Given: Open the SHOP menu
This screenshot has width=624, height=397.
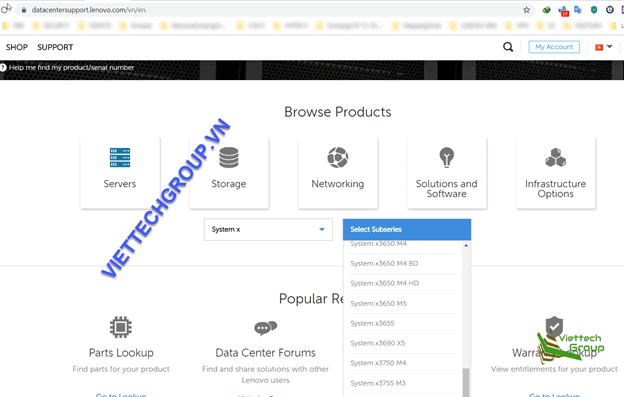Looking at the screenshot, I should (x=17, y=47).
